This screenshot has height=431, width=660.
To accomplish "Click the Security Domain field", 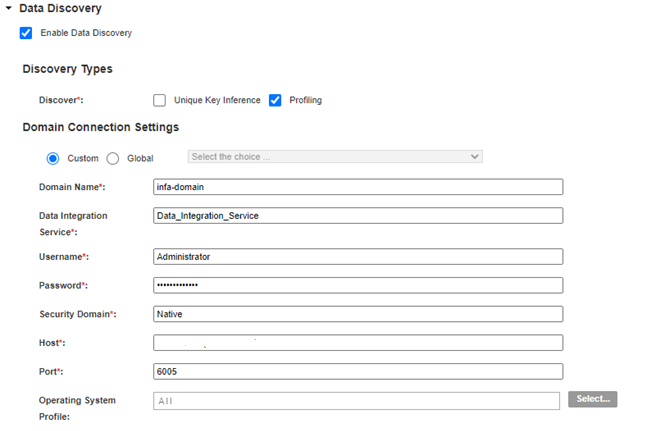I will coord(358,314).
